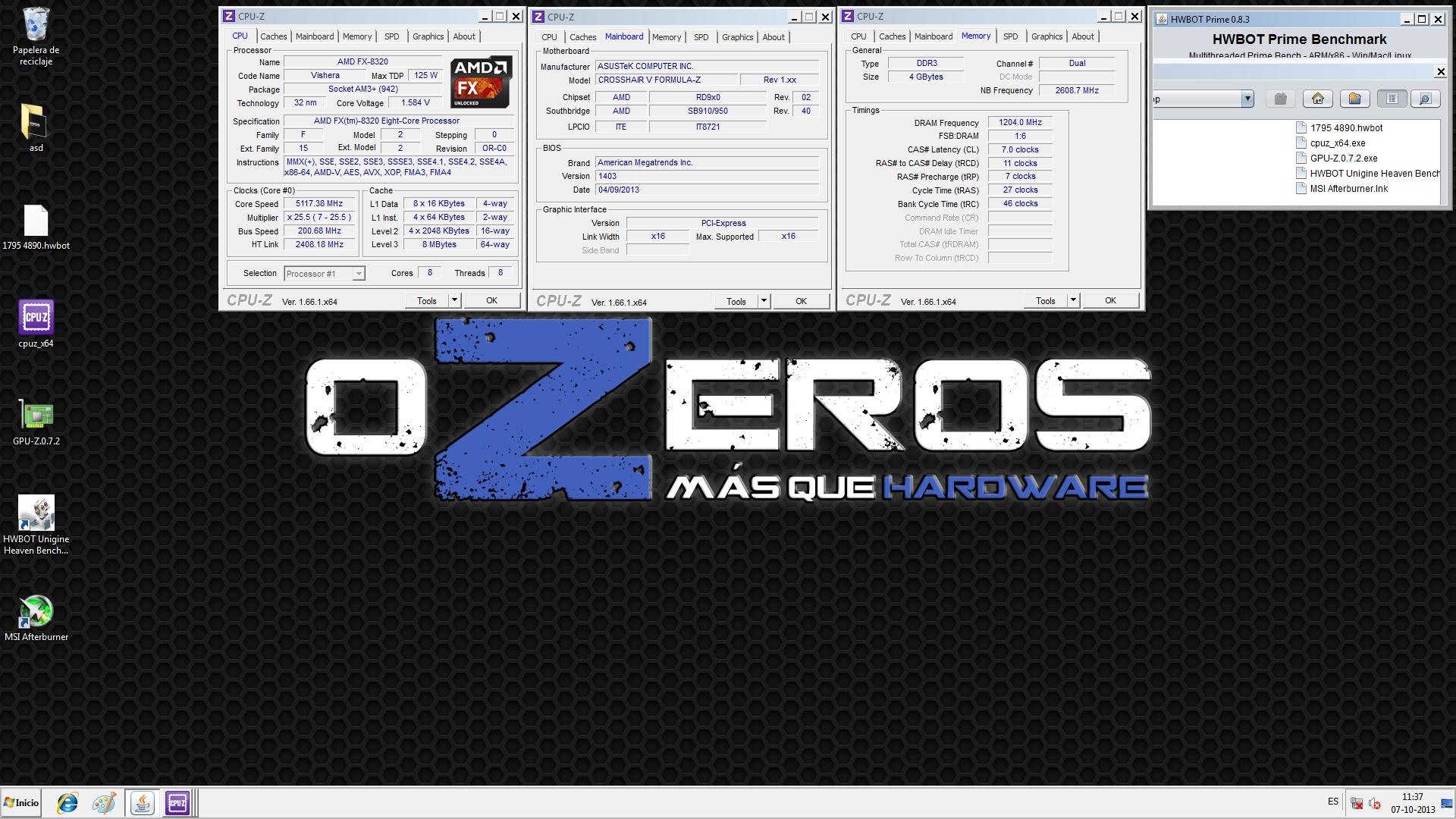Click the Up One Level folder icon

click(1281, 99)
